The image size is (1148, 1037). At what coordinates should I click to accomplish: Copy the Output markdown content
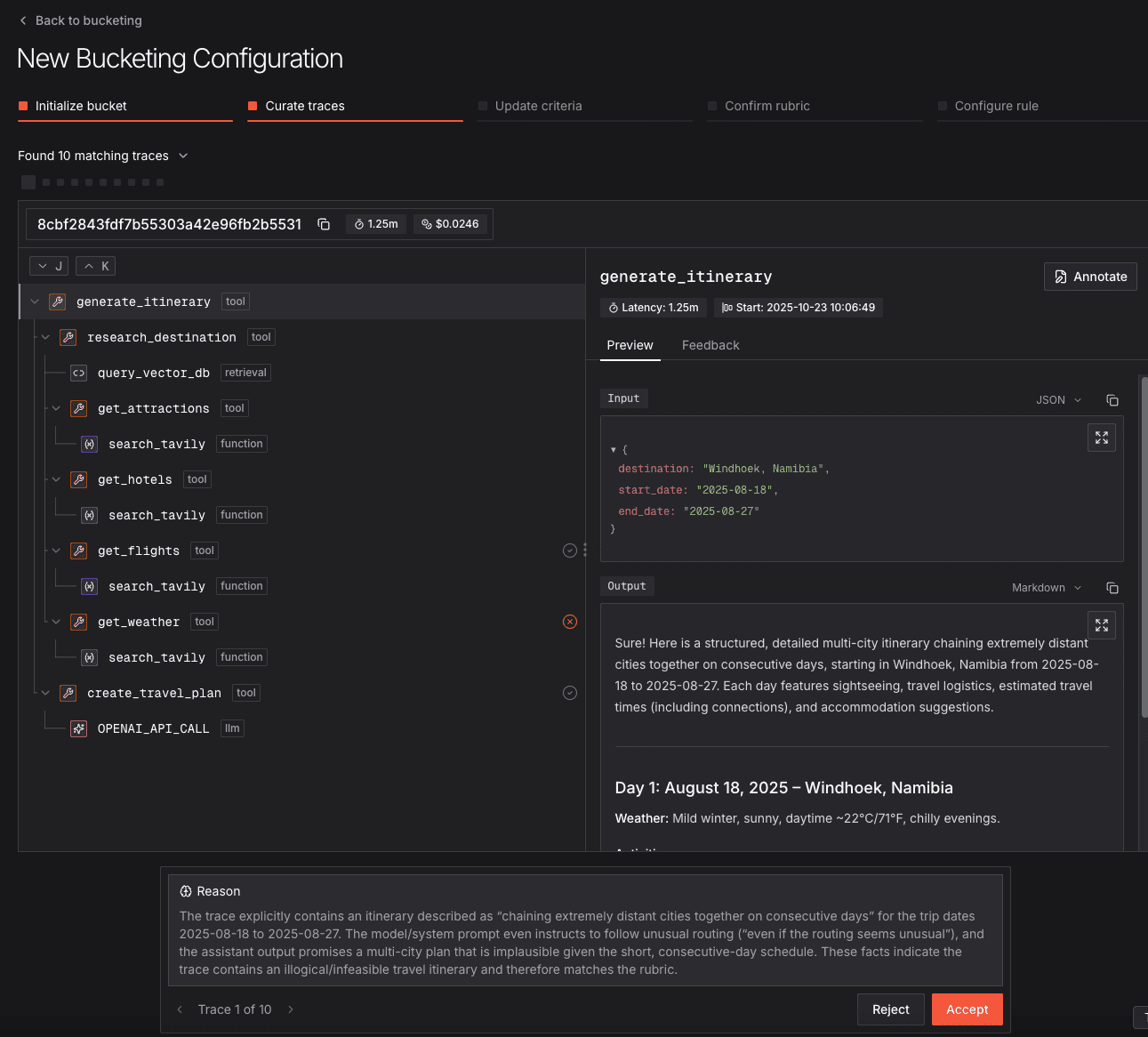pyautogui.click(x=1112, y=588)
